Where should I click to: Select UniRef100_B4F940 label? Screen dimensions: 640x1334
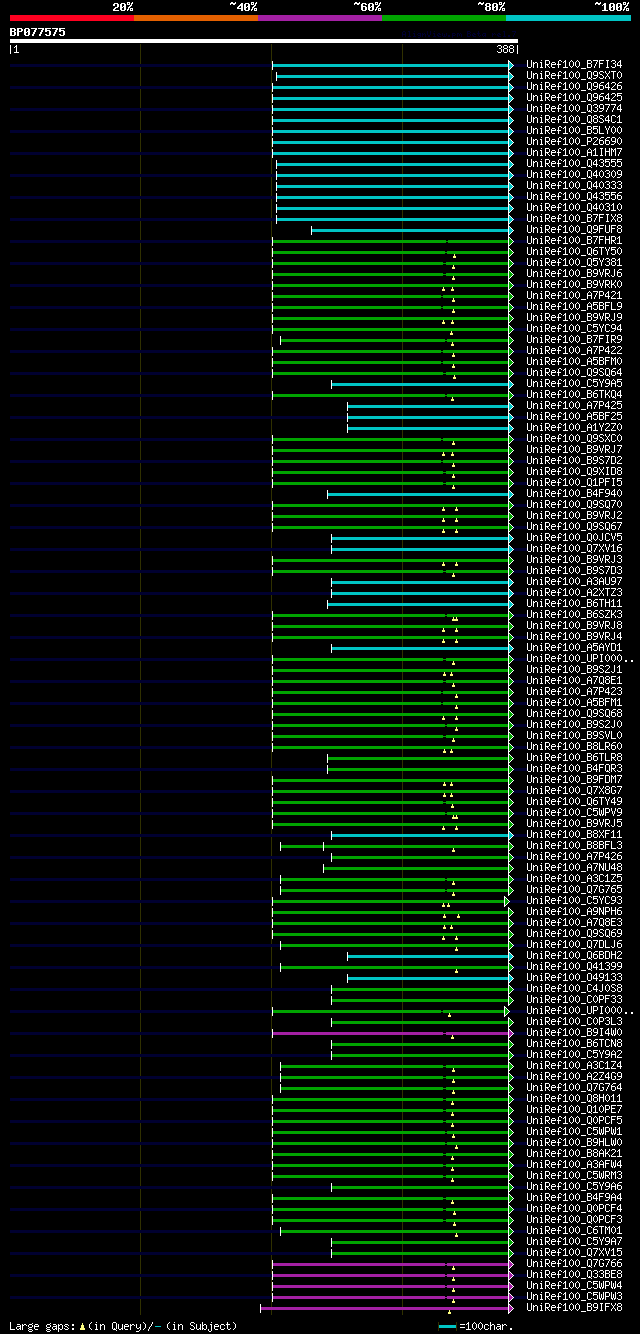pyautogui.click(x=574, y=494)
